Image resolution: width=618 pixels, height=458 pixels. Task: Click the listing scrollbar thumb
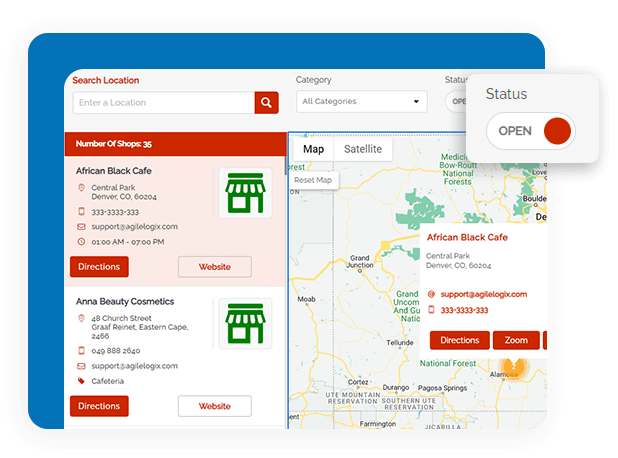[x=286, y=166]
